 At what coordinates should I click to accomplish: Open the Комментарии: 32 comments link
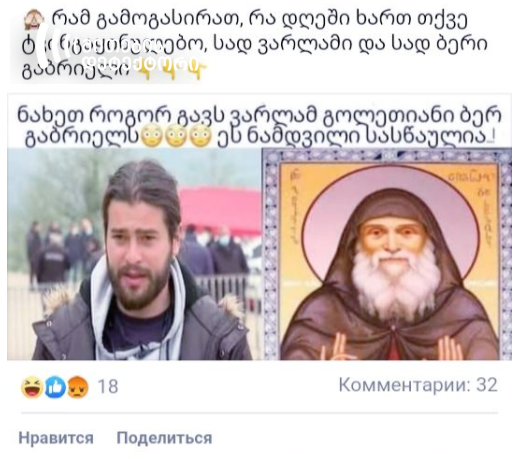418,385
